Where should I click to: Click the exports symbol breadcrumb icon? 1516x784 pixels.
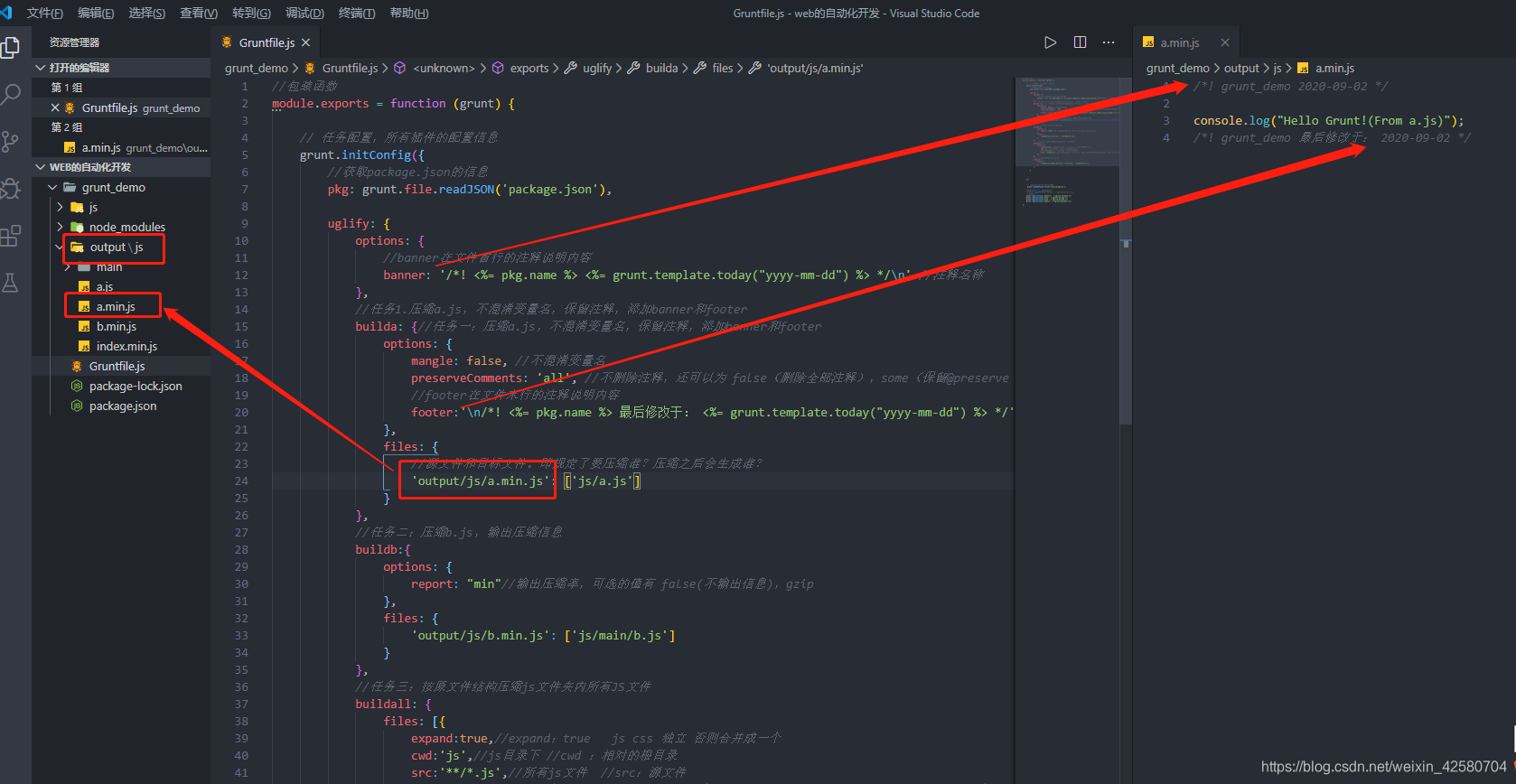(497, 68)
